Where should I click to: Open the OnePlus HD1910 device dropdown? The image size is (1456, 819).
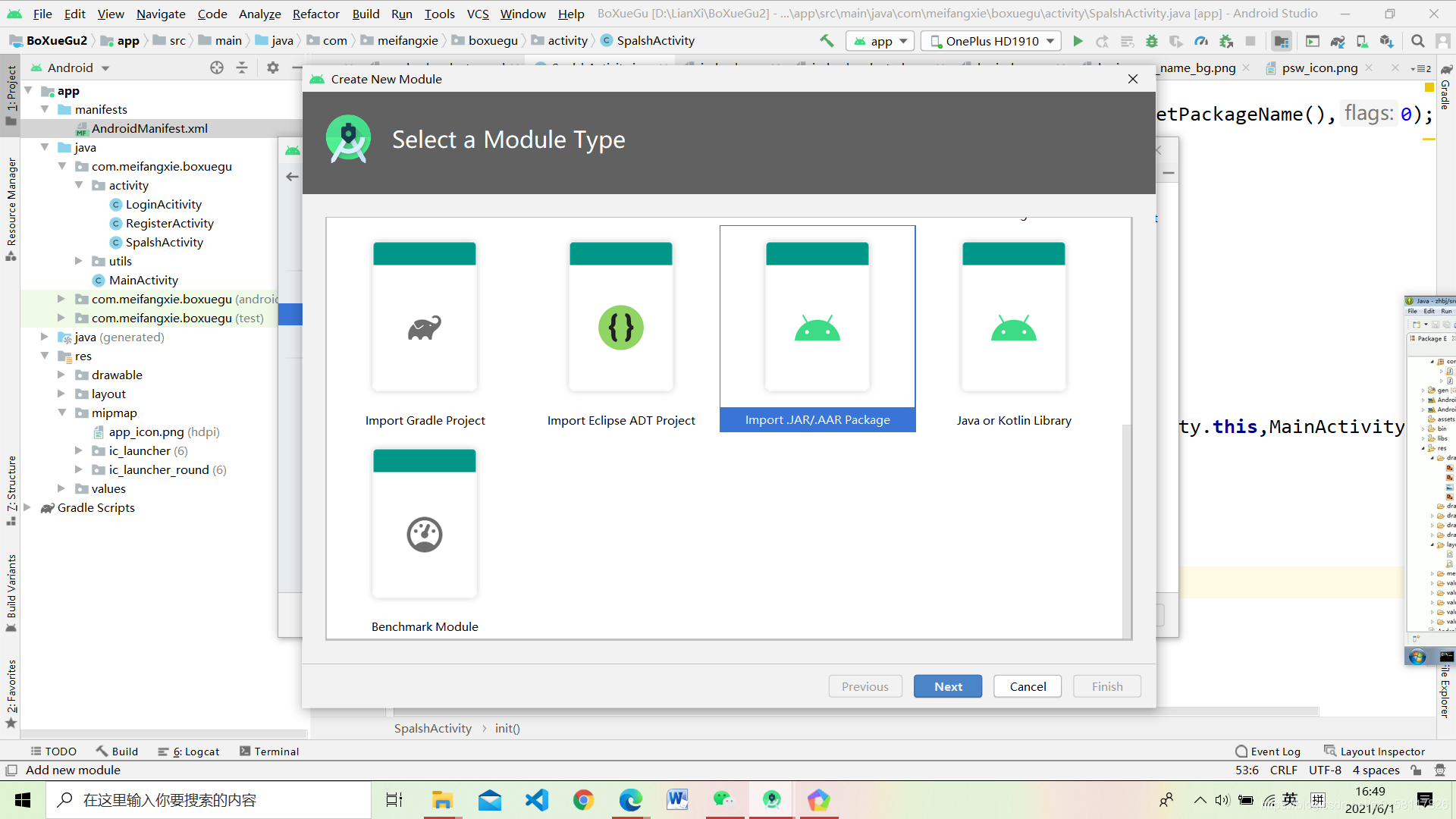[992, 41]
